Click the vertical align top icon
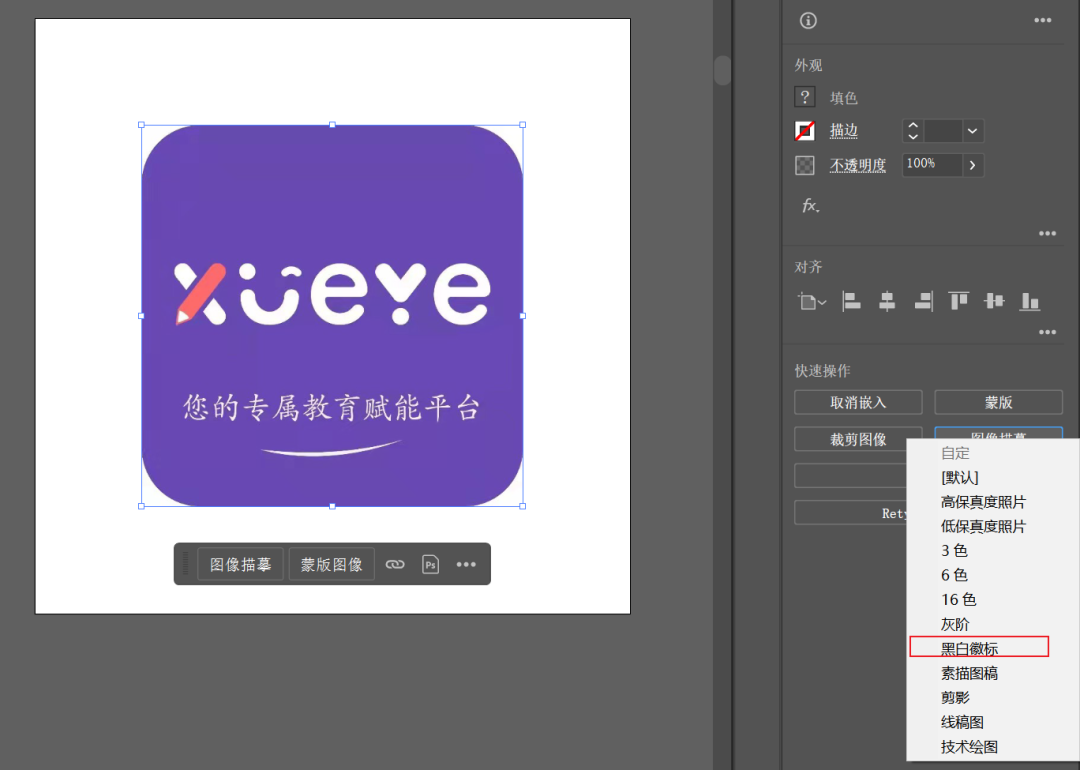The image size is (1080, 770). tap(959, 301)
